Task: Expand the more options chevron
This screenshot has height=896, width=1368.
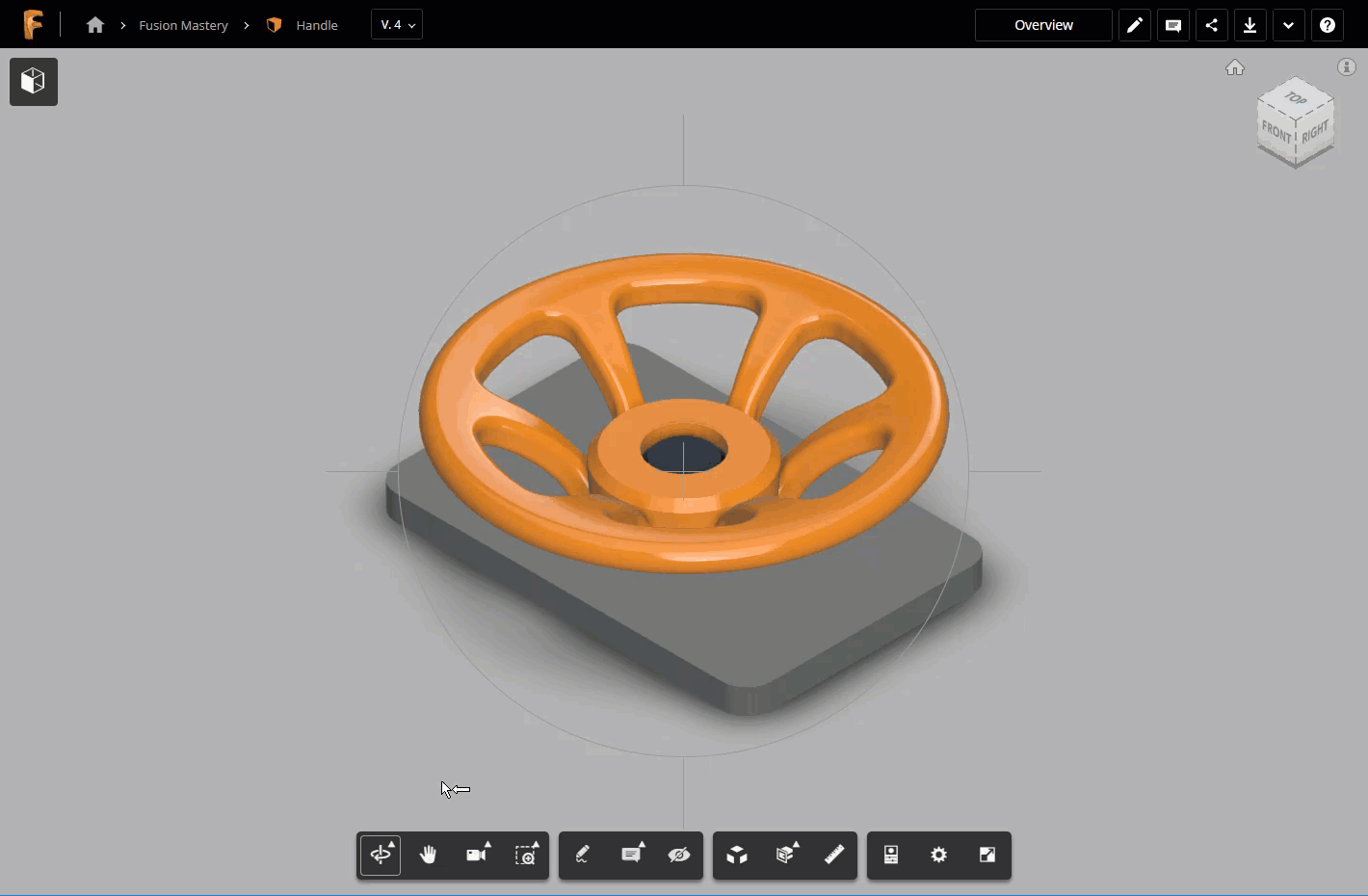Action: click(1289, 25)
